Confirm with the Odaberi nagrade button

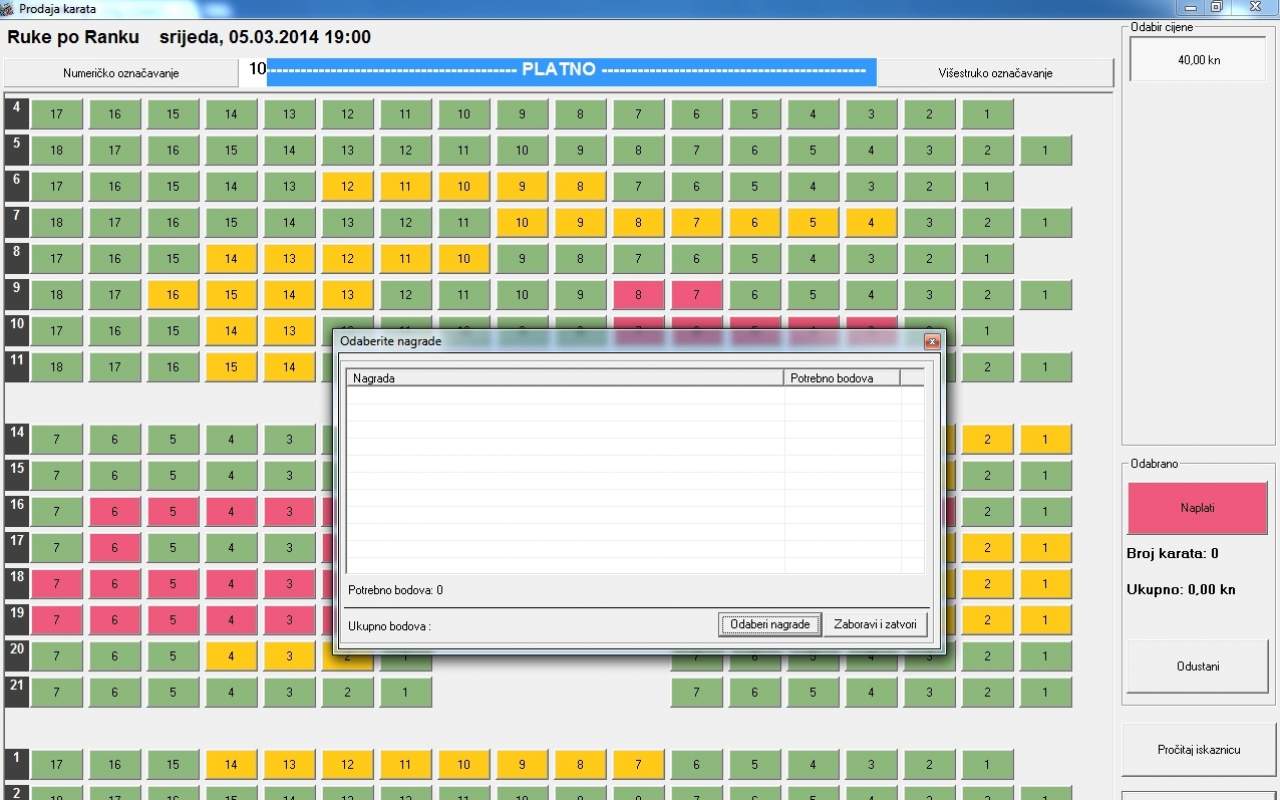pos(769,624)
